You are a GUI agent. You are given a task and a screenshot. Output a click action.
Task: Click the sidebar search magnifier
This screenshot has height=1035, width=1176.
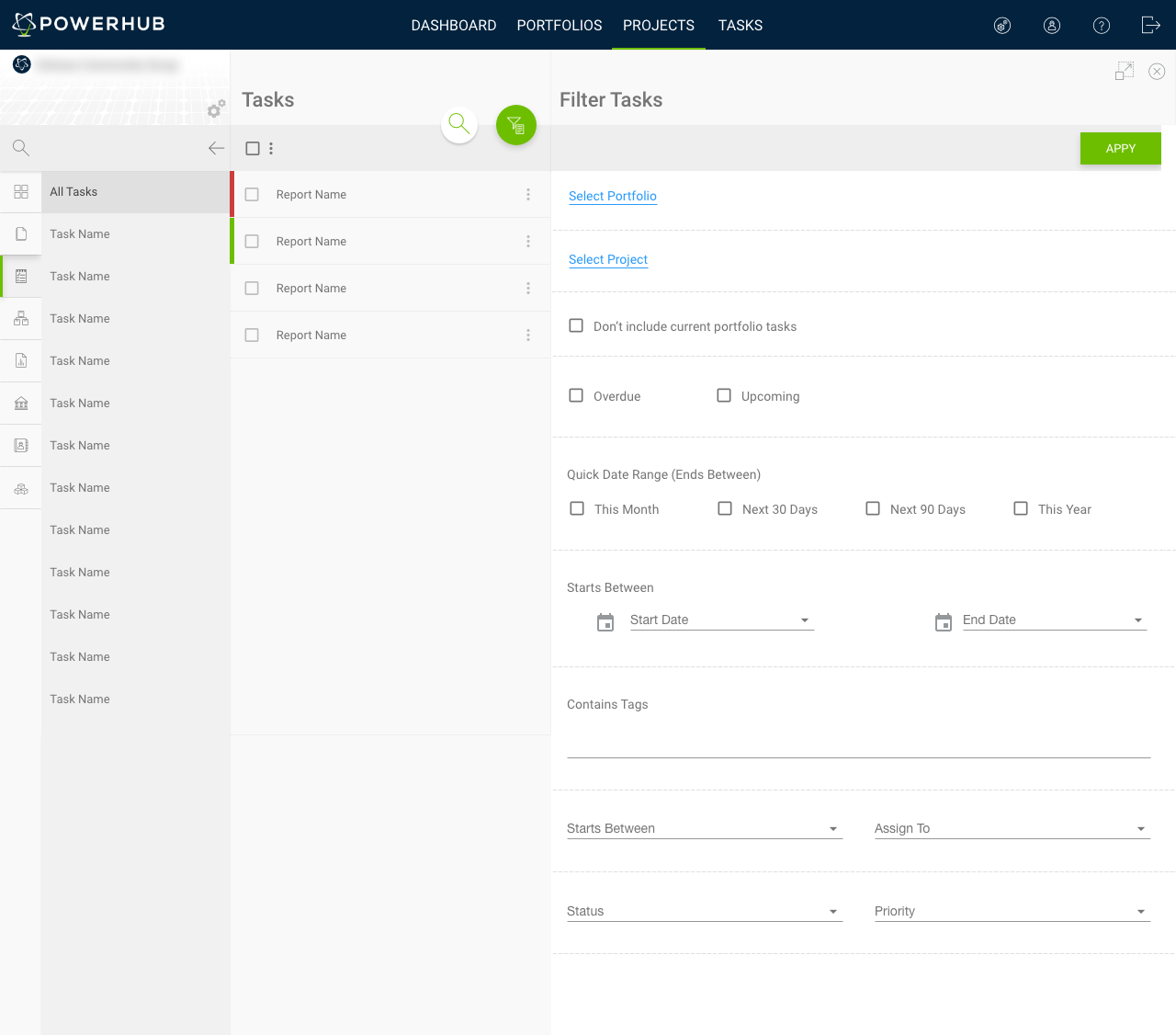21,148
